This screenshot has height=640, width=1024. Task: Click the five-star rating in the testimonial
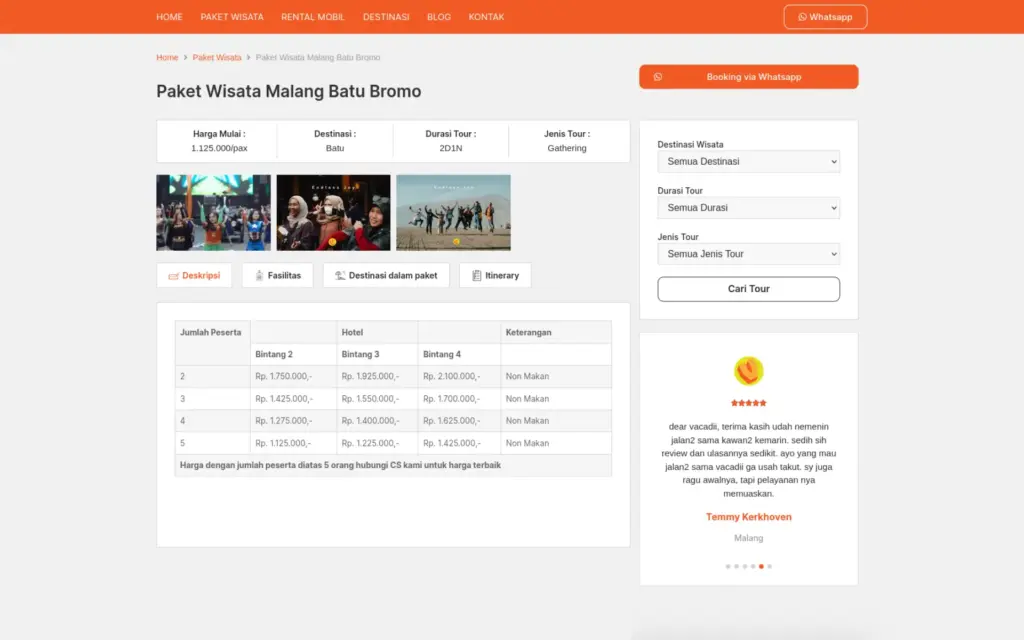click(748, 403)
